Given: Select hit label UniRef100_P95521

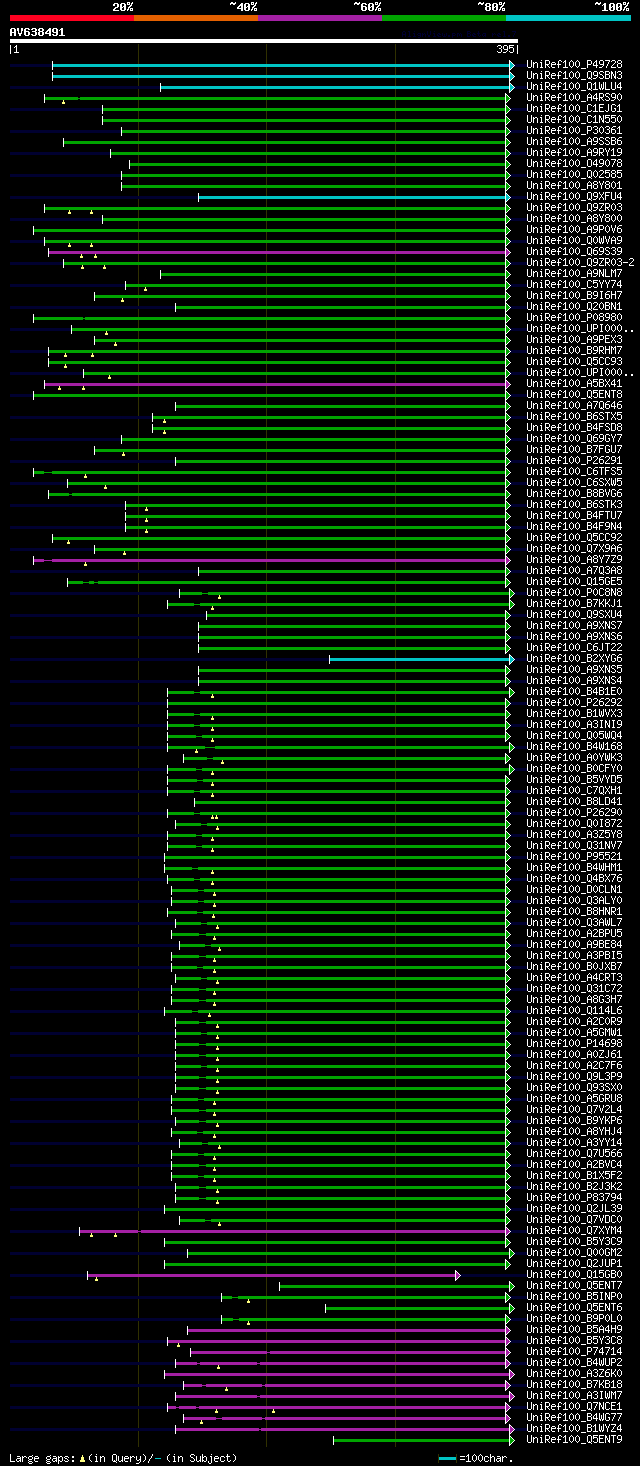Looking at the screenshot, I should [574, 856].
